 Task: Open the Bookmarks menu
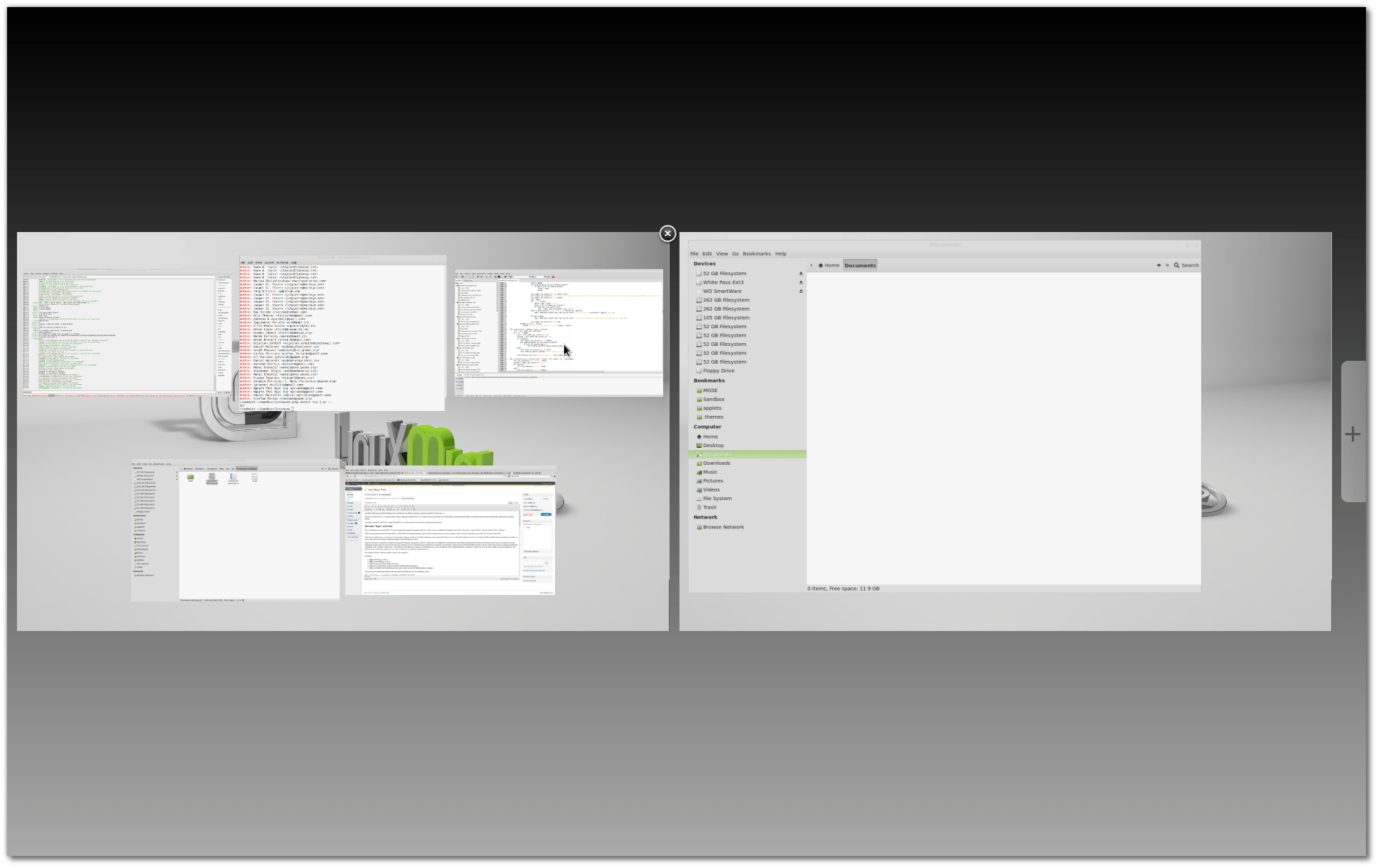757,253
